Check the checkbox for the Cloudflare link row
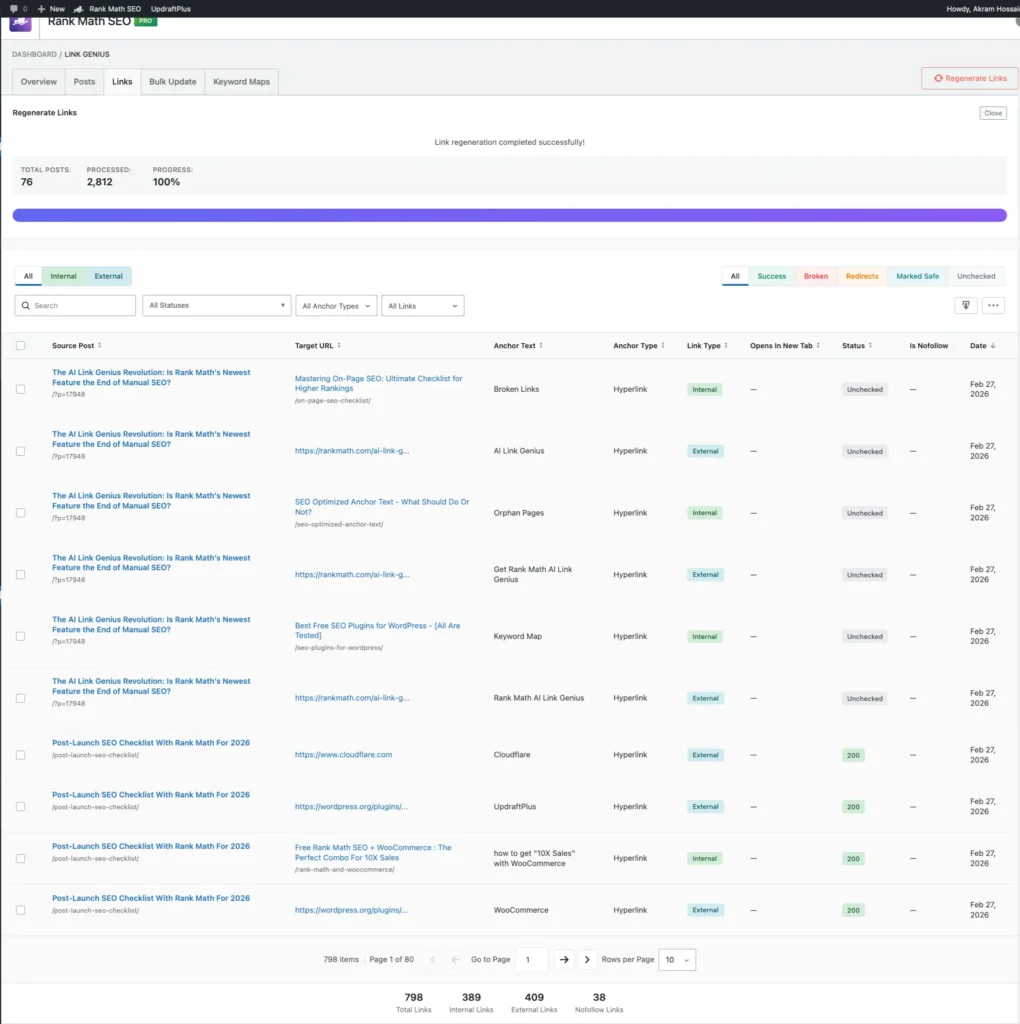The image size is (1020, 1024). (x=20, y=755)
